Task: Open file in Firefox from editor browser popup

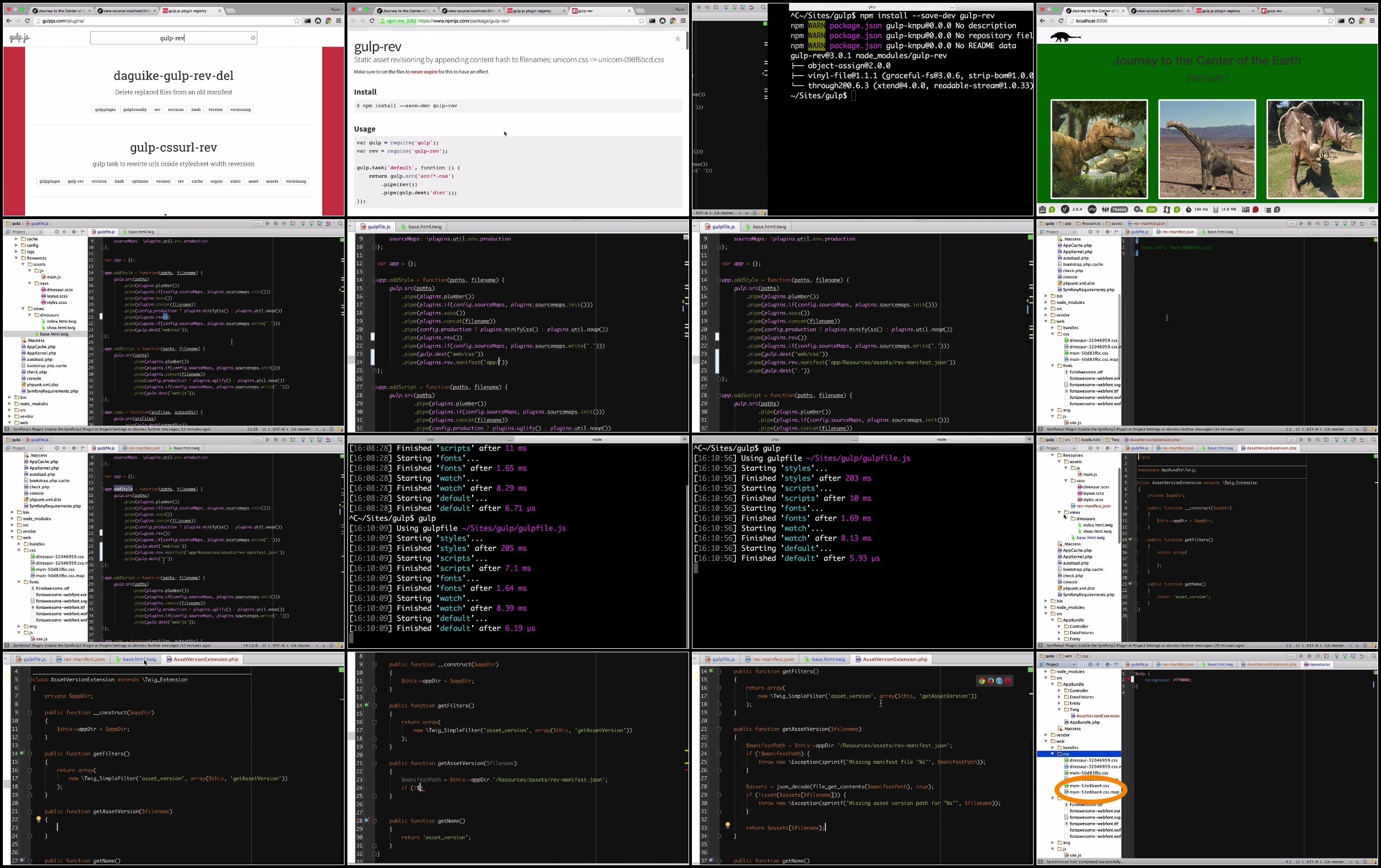Action: [x=991, y=681]
